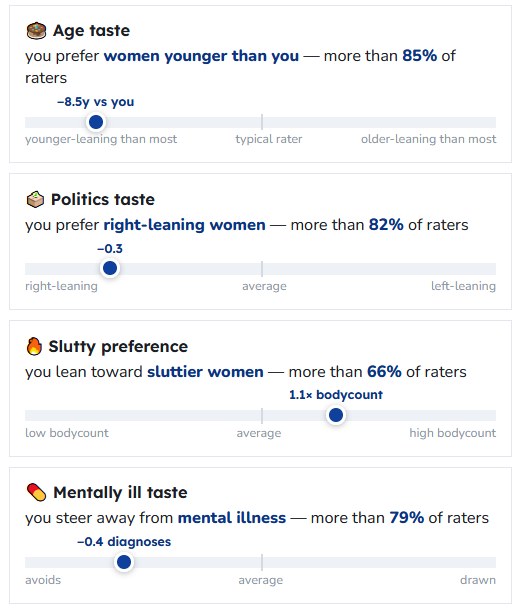Click the 'typical rater' midpoint label
This screenshot has width=520, height=610.
269,139
